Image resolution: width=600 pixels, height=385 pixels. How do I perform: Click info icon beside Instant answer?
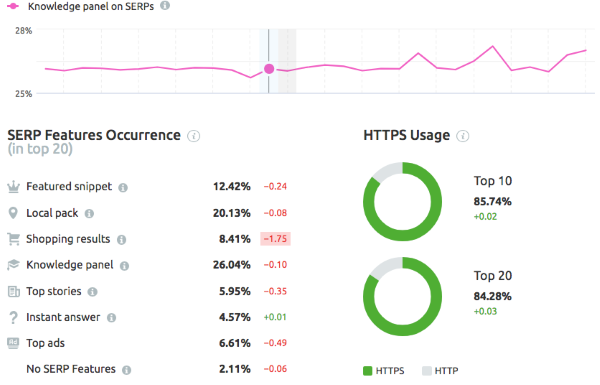click(111, 318)
